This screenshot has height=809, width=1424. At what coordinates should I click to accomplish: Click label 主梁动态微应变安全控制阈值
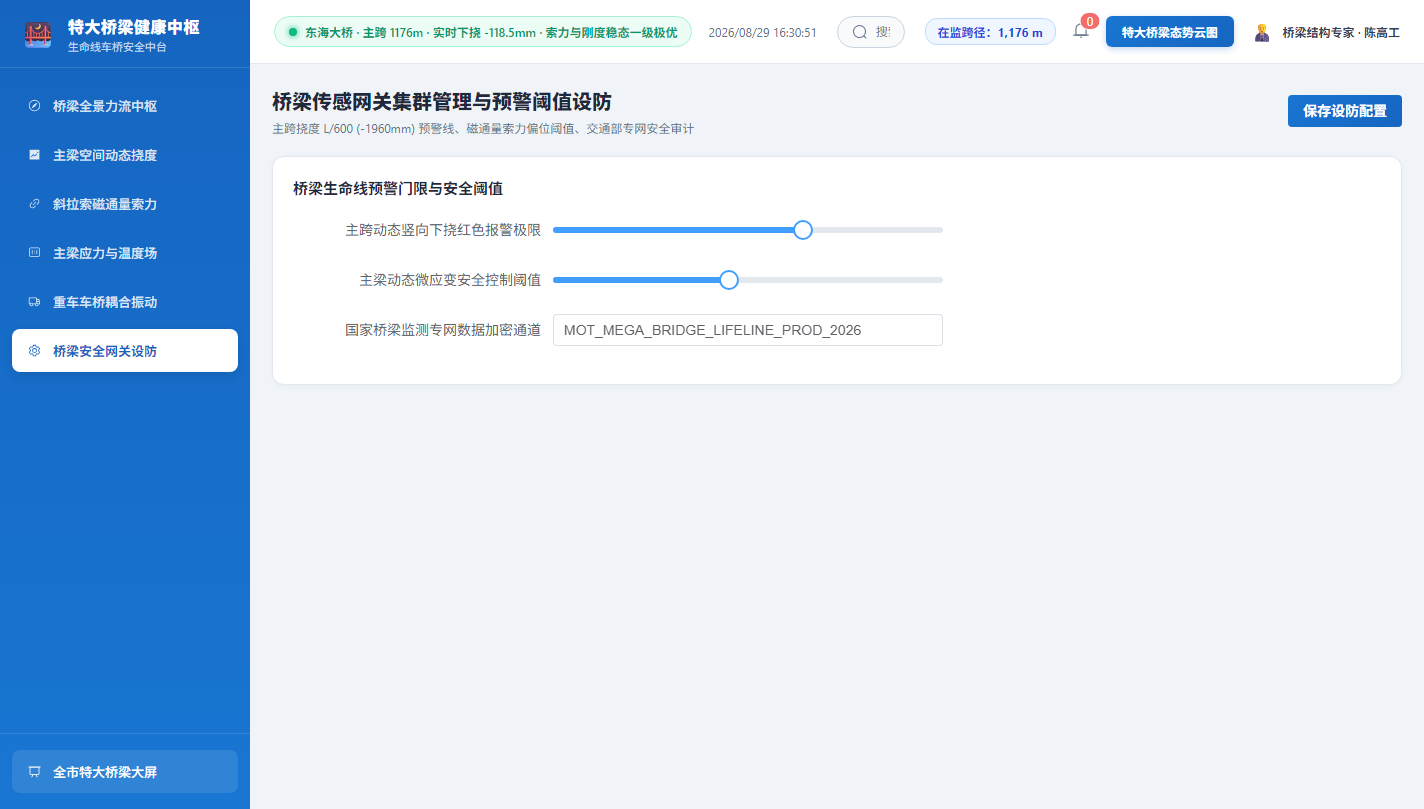tap(450, 280)
